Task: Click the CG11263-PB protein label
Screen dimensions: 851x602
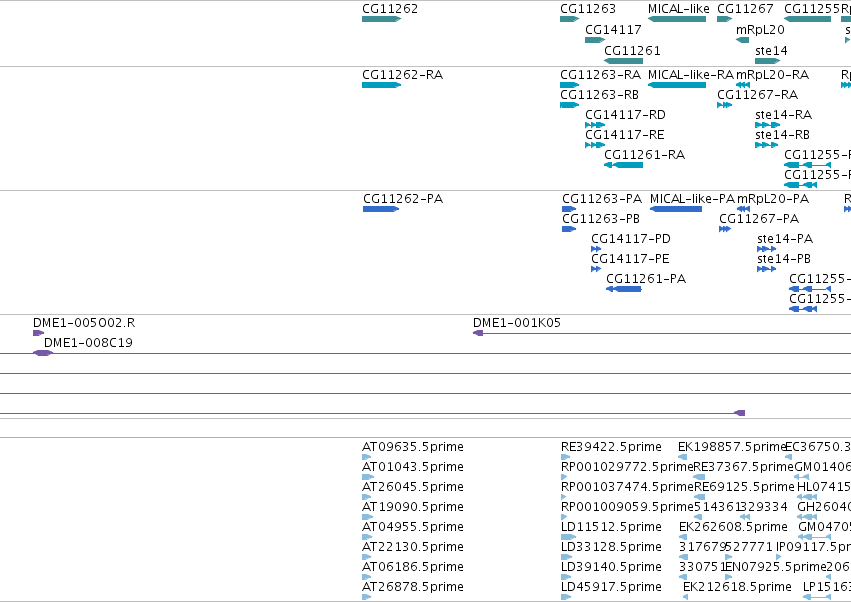Action: [601, 219]
